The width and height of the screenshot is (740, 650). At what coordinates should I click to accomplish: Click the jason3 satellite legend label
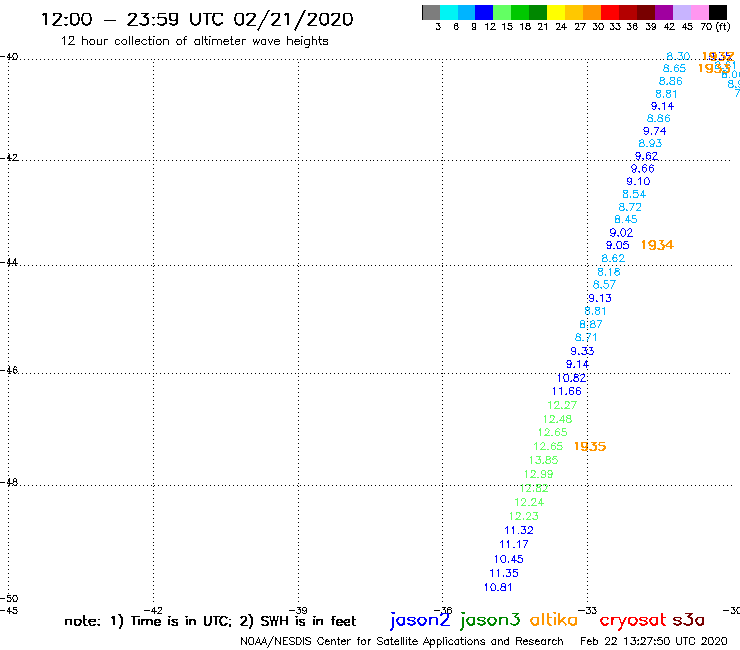click(490, 620)
